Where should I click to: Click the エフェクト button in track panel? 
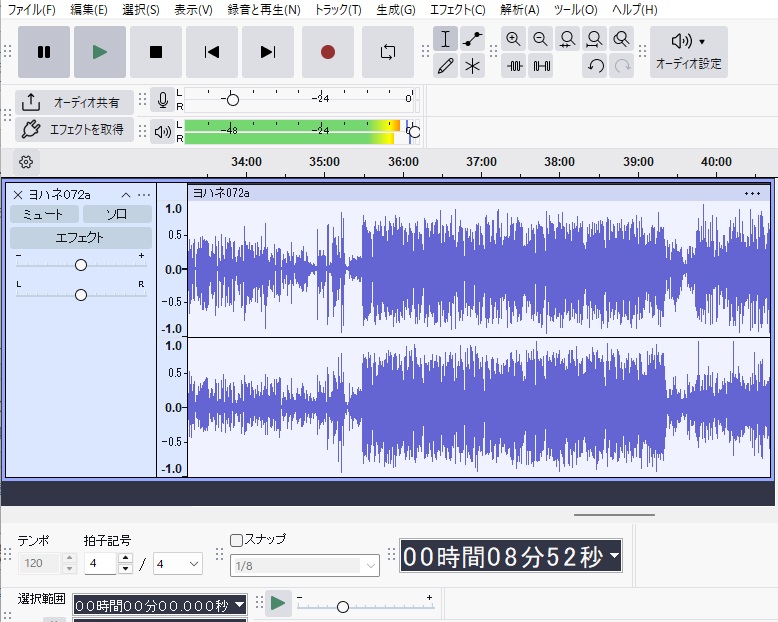point(80,238)
